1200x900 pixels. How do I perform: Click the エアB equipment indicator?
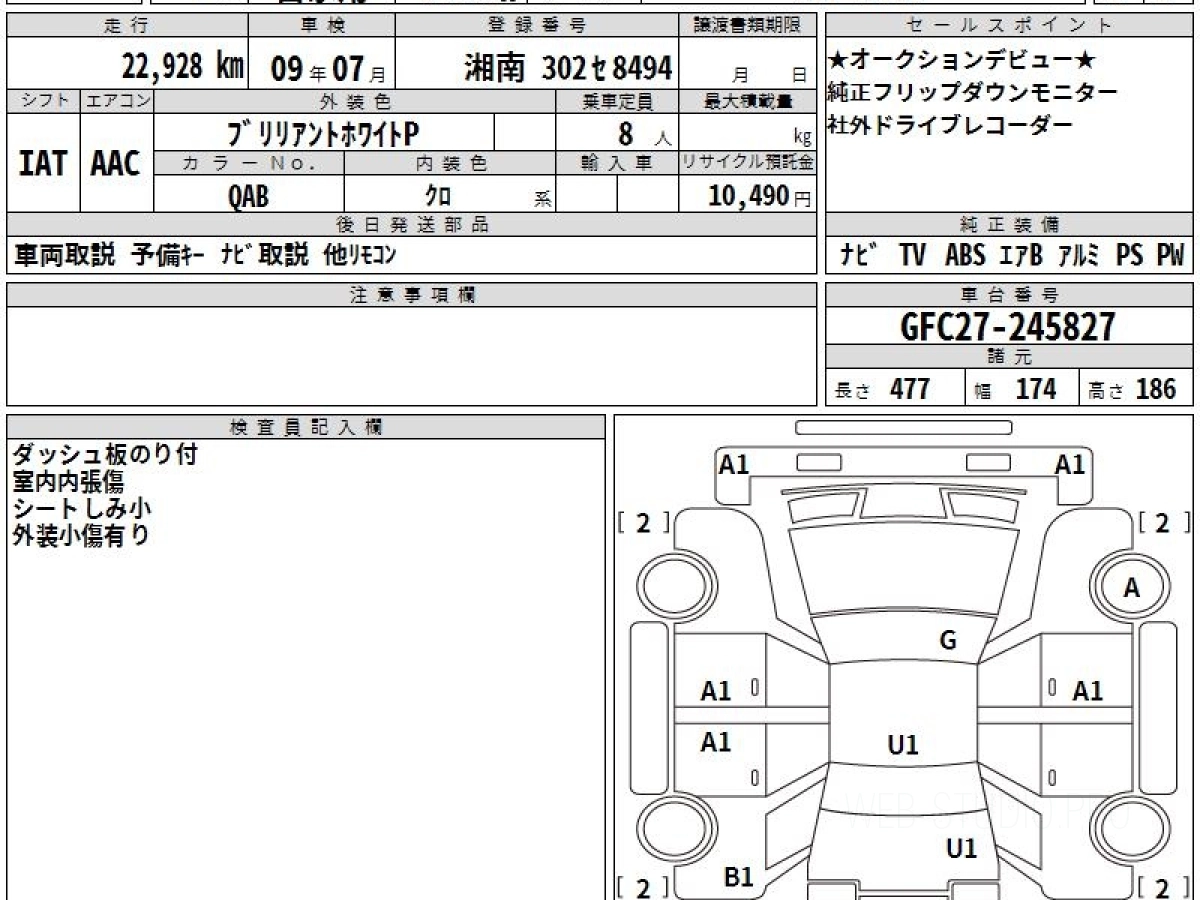[x=1021, y=255]
